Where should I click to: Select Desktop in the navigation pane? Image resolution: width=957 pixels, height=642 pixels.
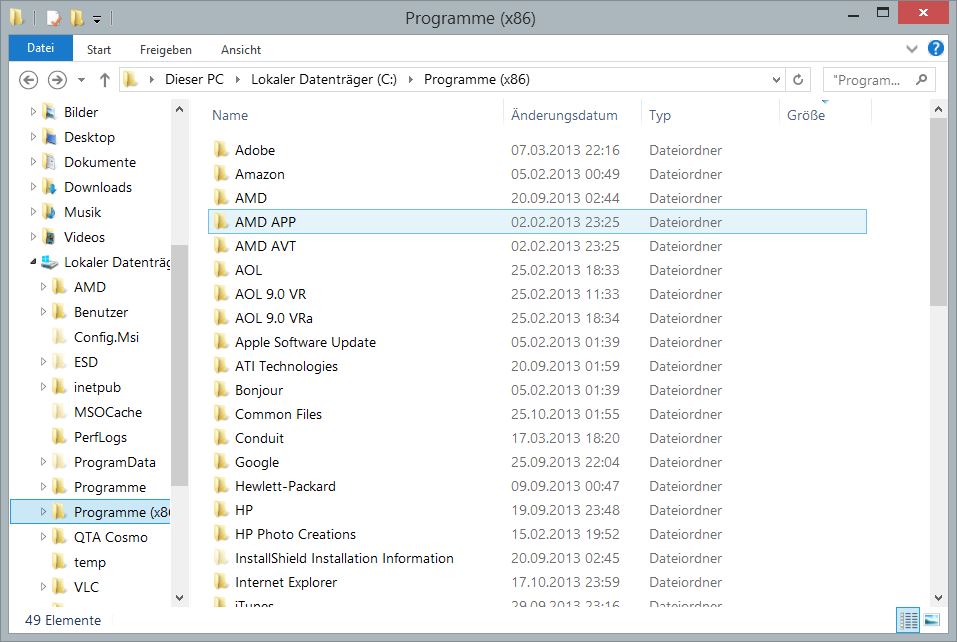point(89,137)
